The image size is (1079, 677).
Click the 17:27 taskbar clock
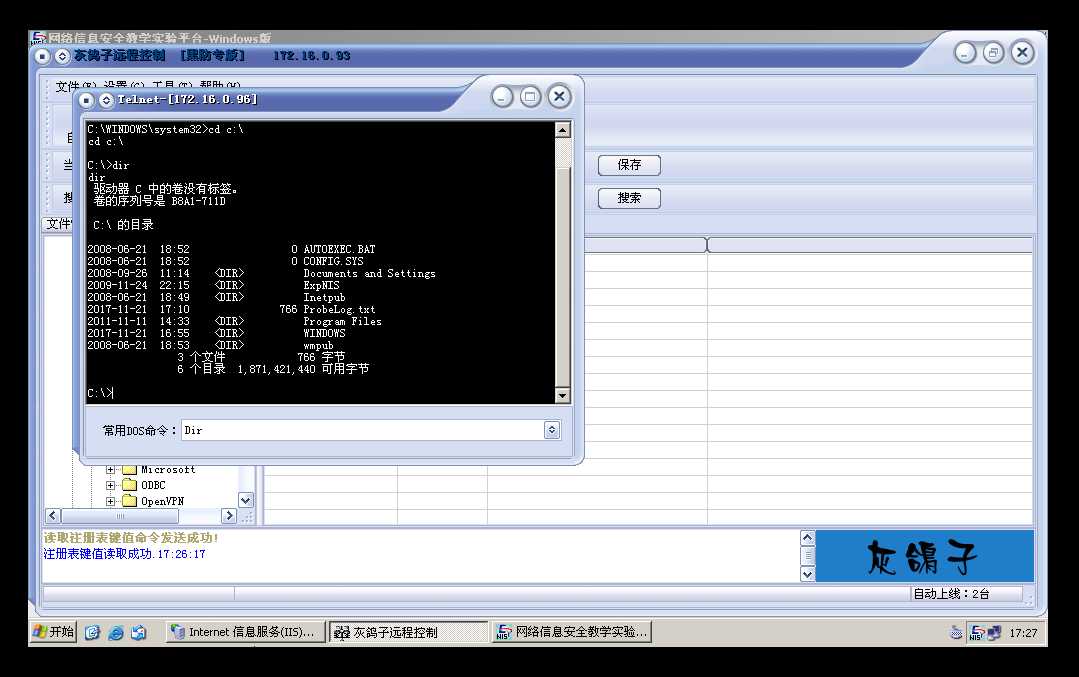1023,632
